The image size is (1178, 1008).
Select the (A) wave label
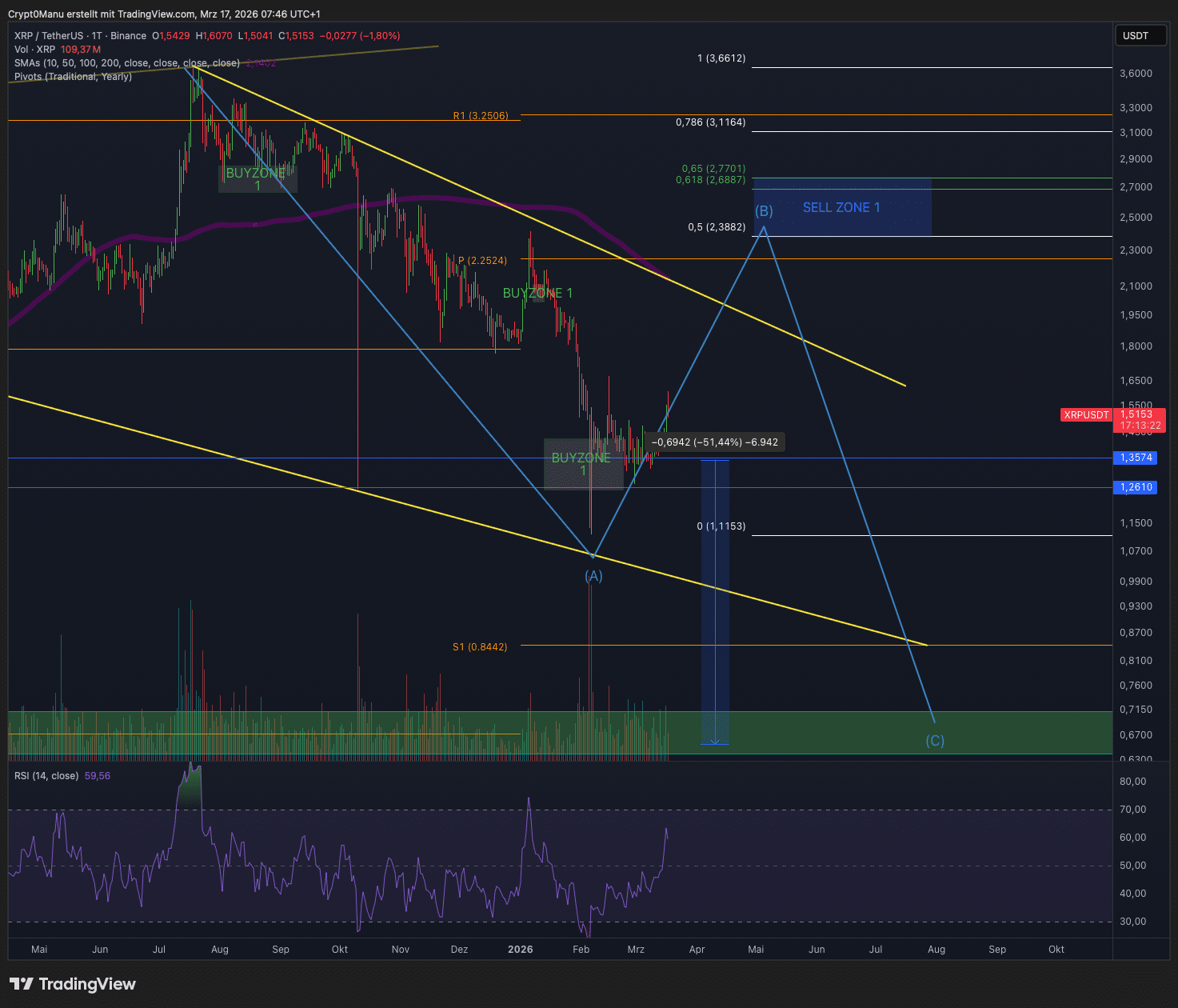click(593, 576)
